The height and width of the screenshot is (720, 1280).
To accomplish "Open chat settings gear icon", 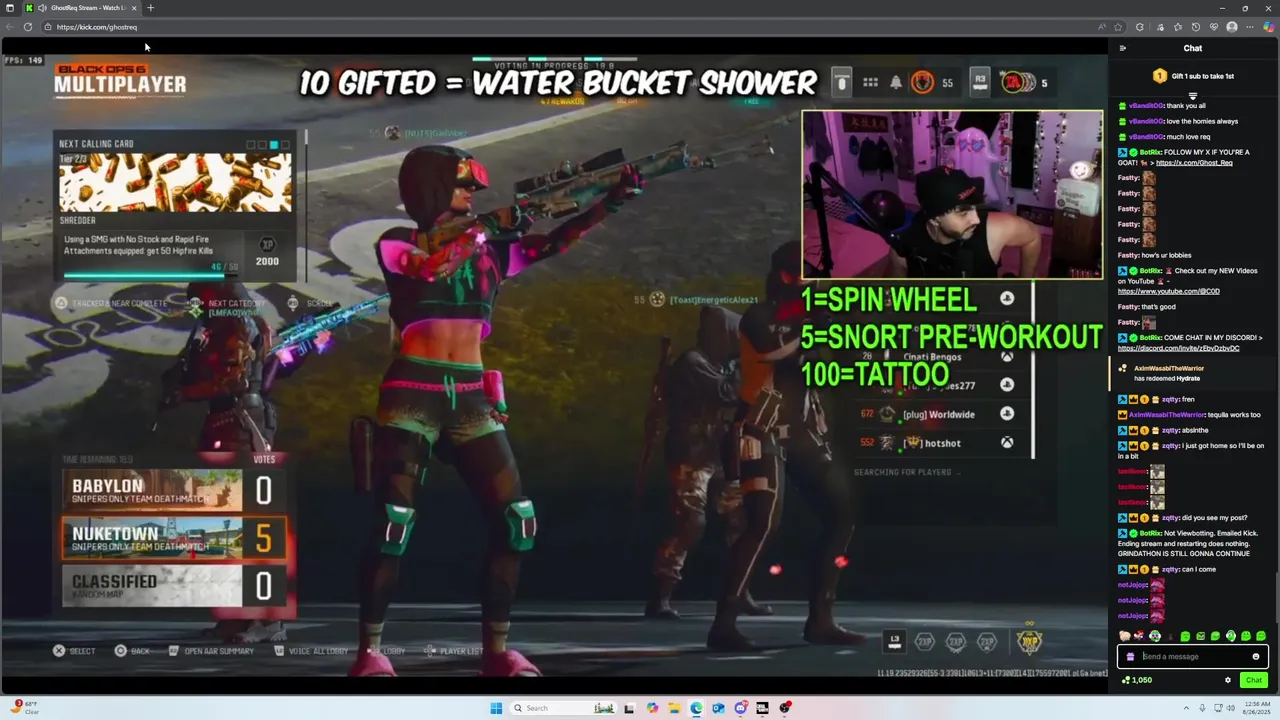I will 1228,680.
